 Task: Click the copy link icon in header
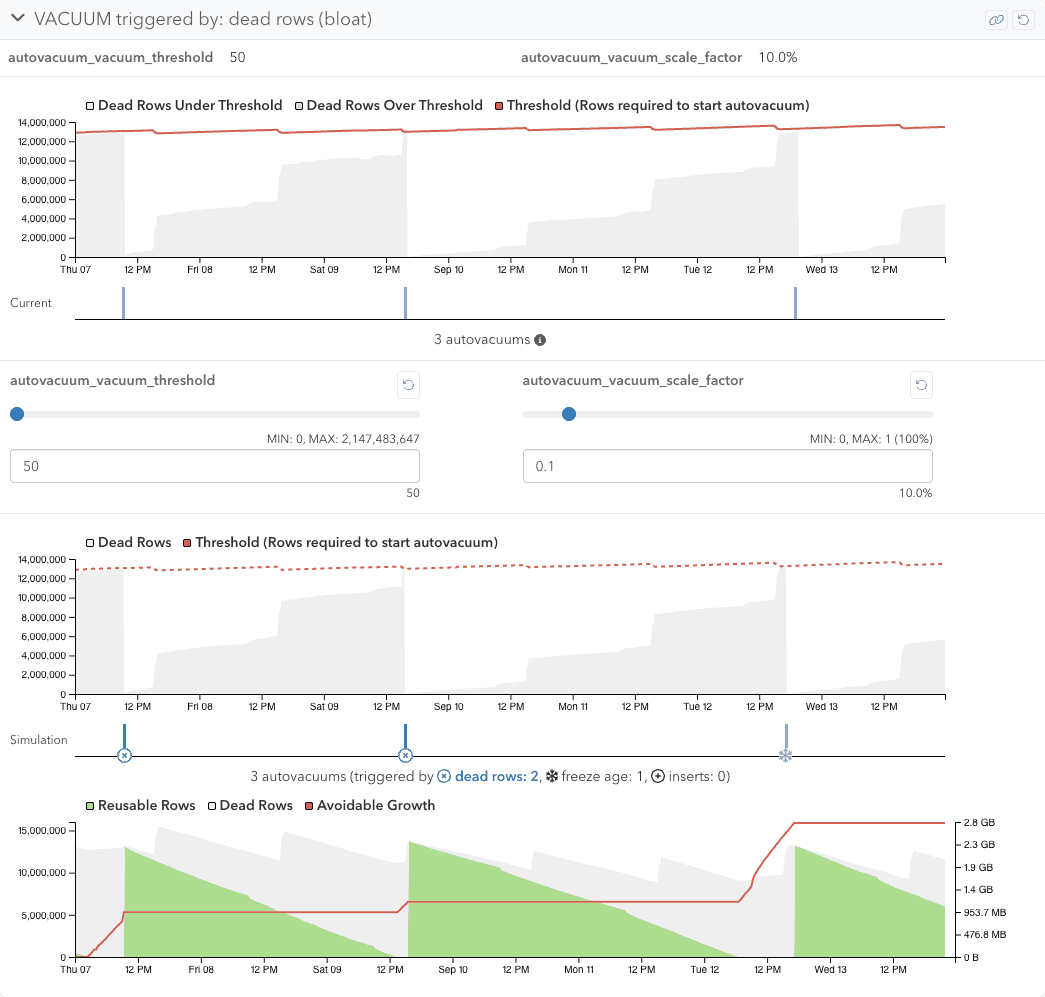click(995, 20)
